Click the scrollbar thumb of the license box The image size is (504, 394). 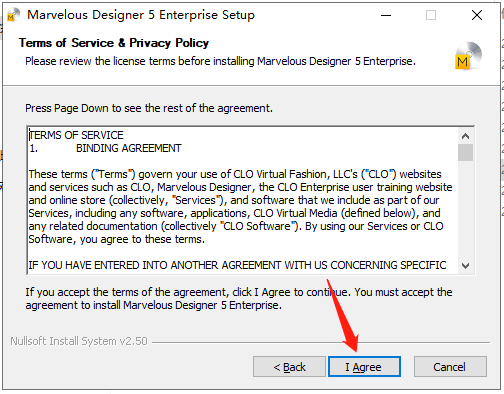pos(465,152)
